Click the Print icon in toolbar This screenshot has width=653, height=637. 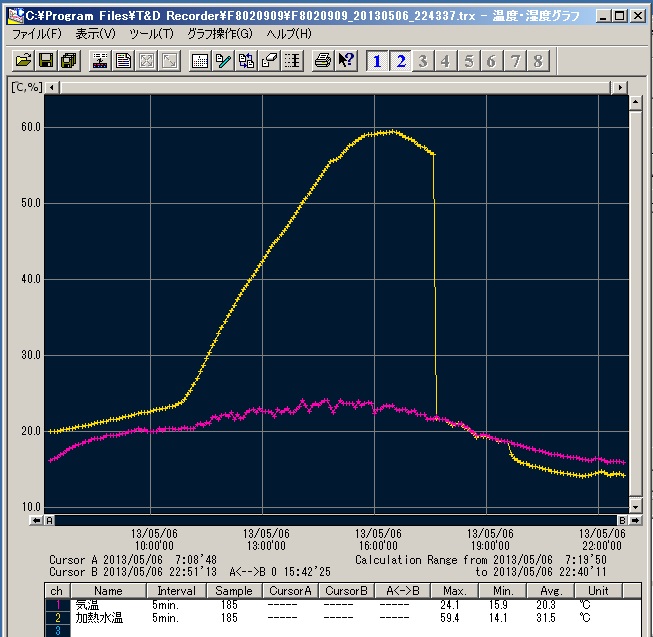323,61
